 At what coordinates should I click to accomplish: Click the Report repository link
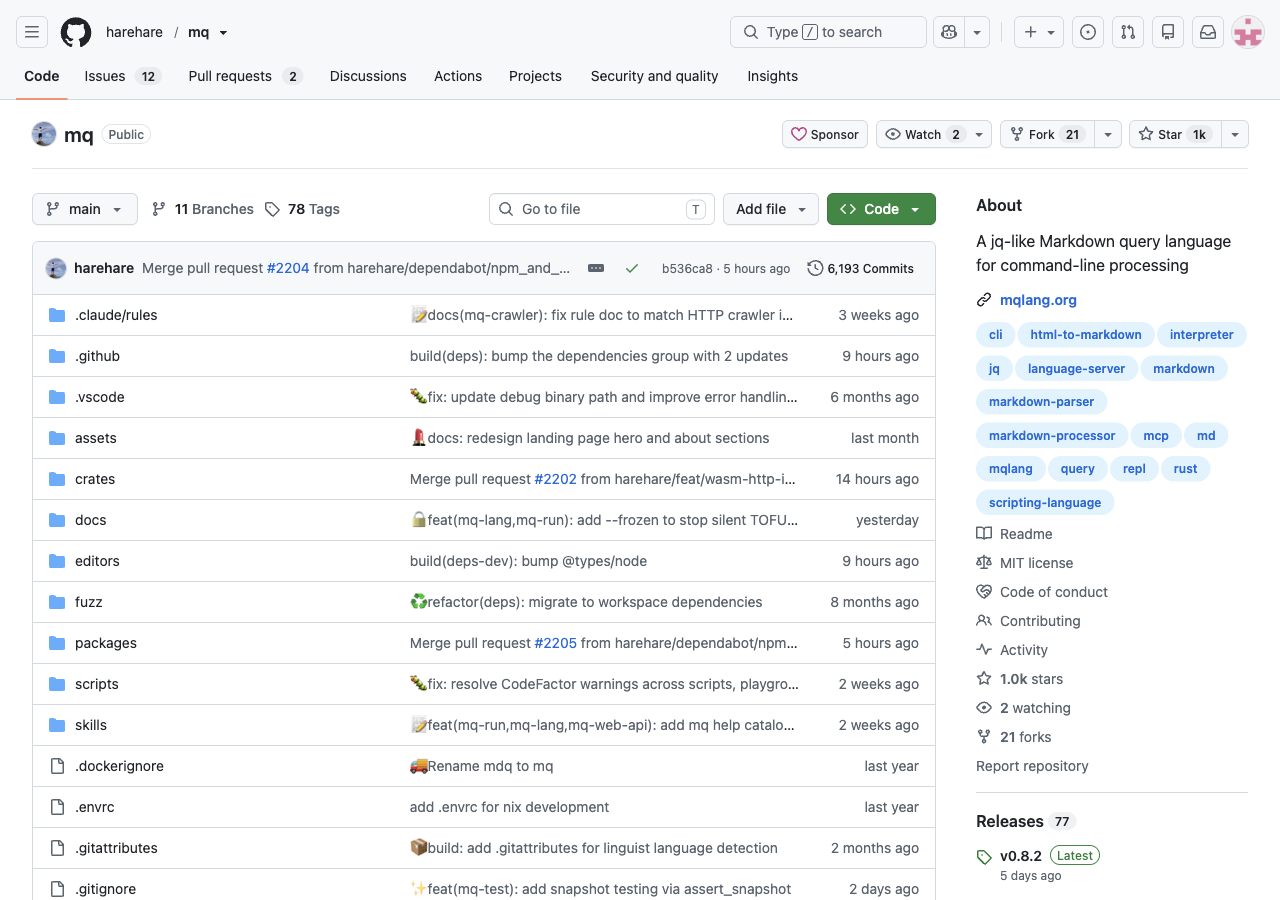(1032, 766)
